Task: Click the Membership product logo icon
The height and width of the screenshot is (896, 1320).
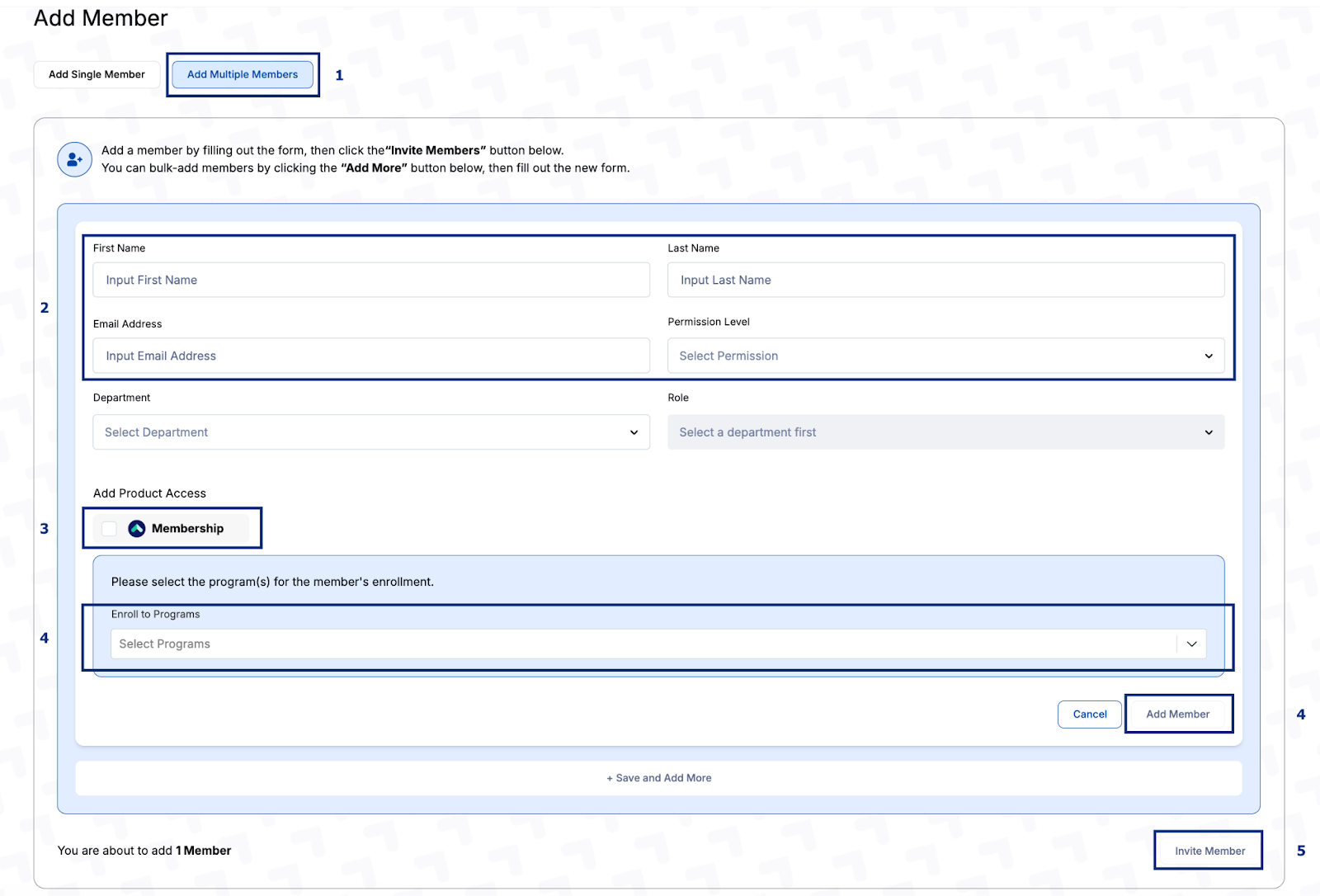Action: [x=137, y=529]
